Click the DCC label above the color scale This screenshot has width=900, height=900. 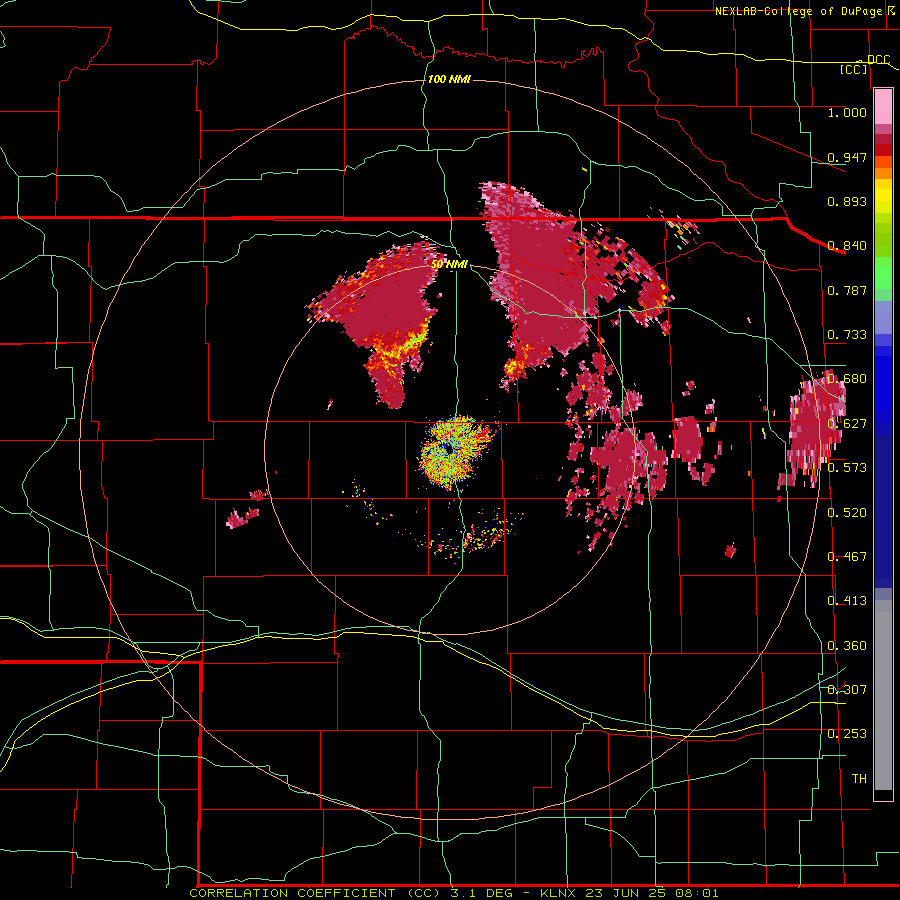[878, 60]
